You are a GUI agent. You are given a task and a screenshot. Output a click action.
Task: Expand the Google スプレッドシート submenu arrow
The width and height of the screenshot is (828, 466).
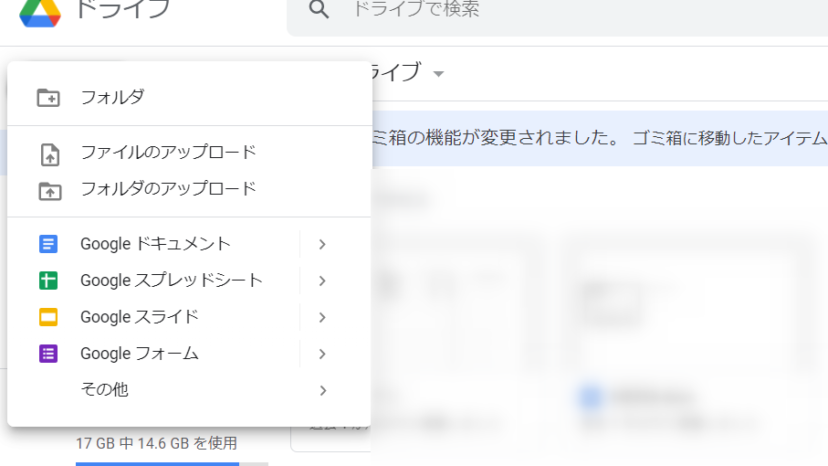coord(322,281)
